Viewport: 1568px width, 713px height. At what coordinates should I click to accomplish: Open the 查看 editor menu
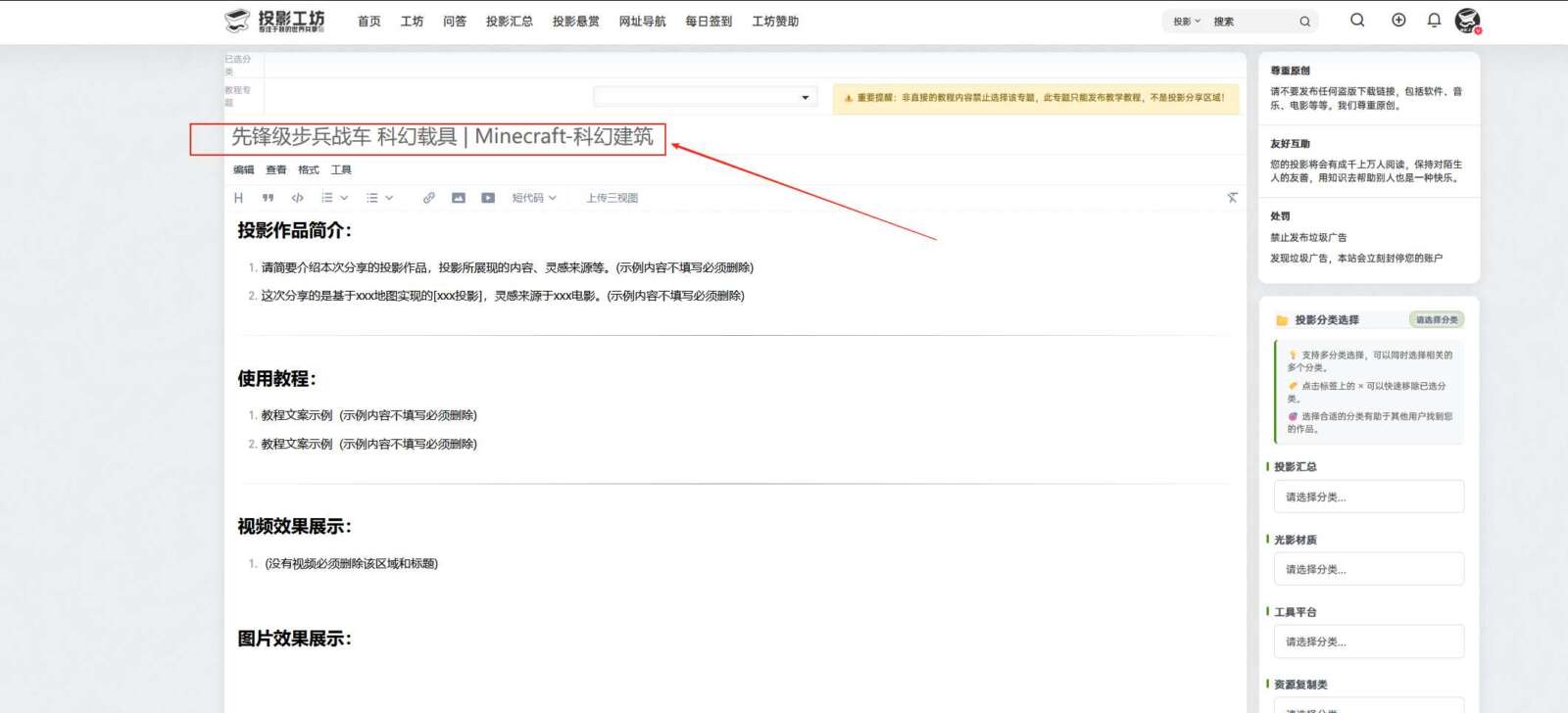(x=276, y=169)
